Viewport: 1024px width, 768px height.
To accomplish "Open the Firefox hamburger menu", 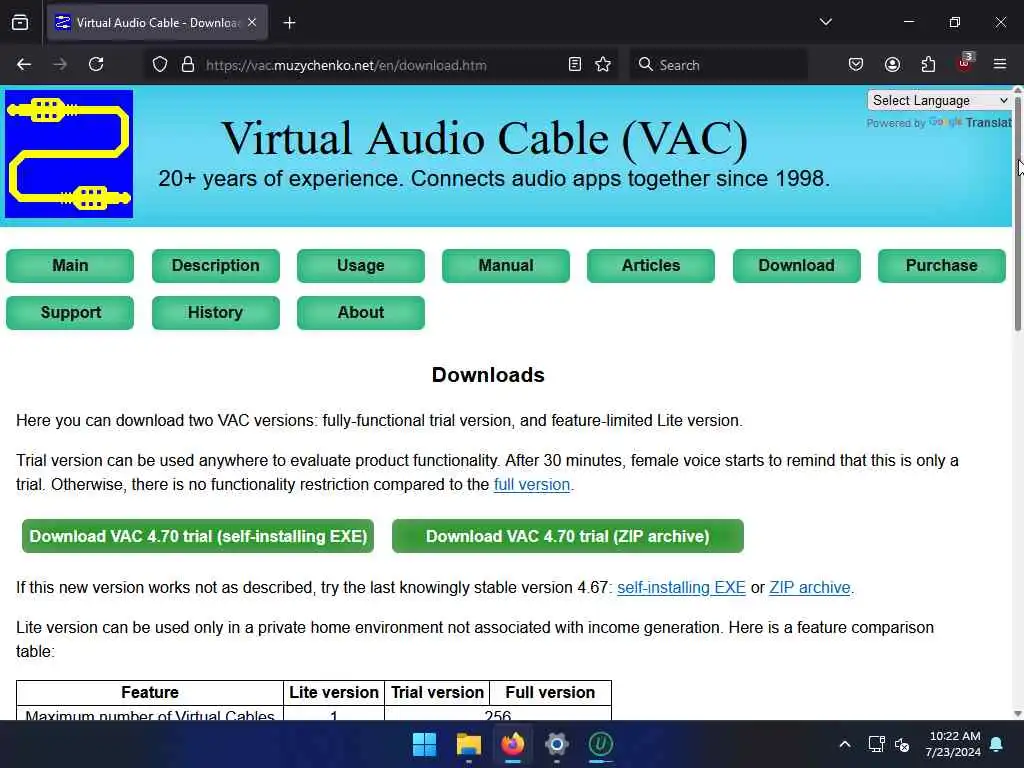I will (1000, 65).
